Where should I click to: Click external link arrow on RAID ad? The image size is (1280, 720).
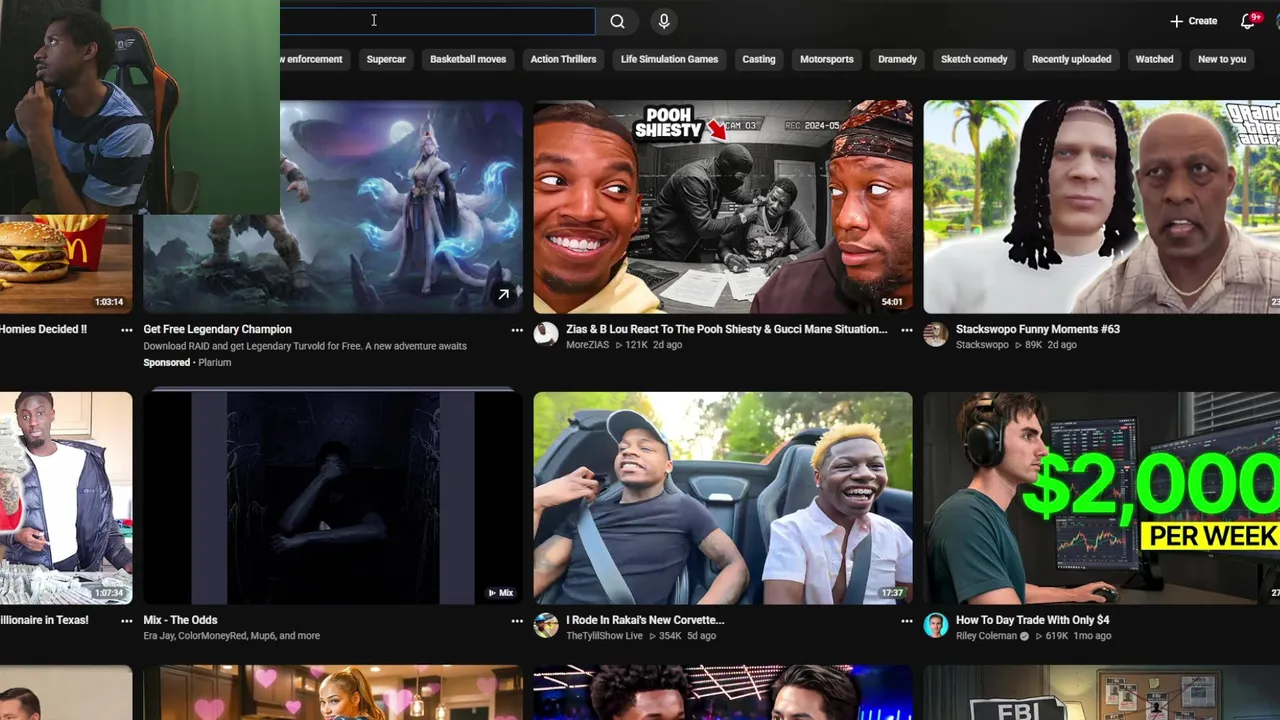[x=504, y=294]
